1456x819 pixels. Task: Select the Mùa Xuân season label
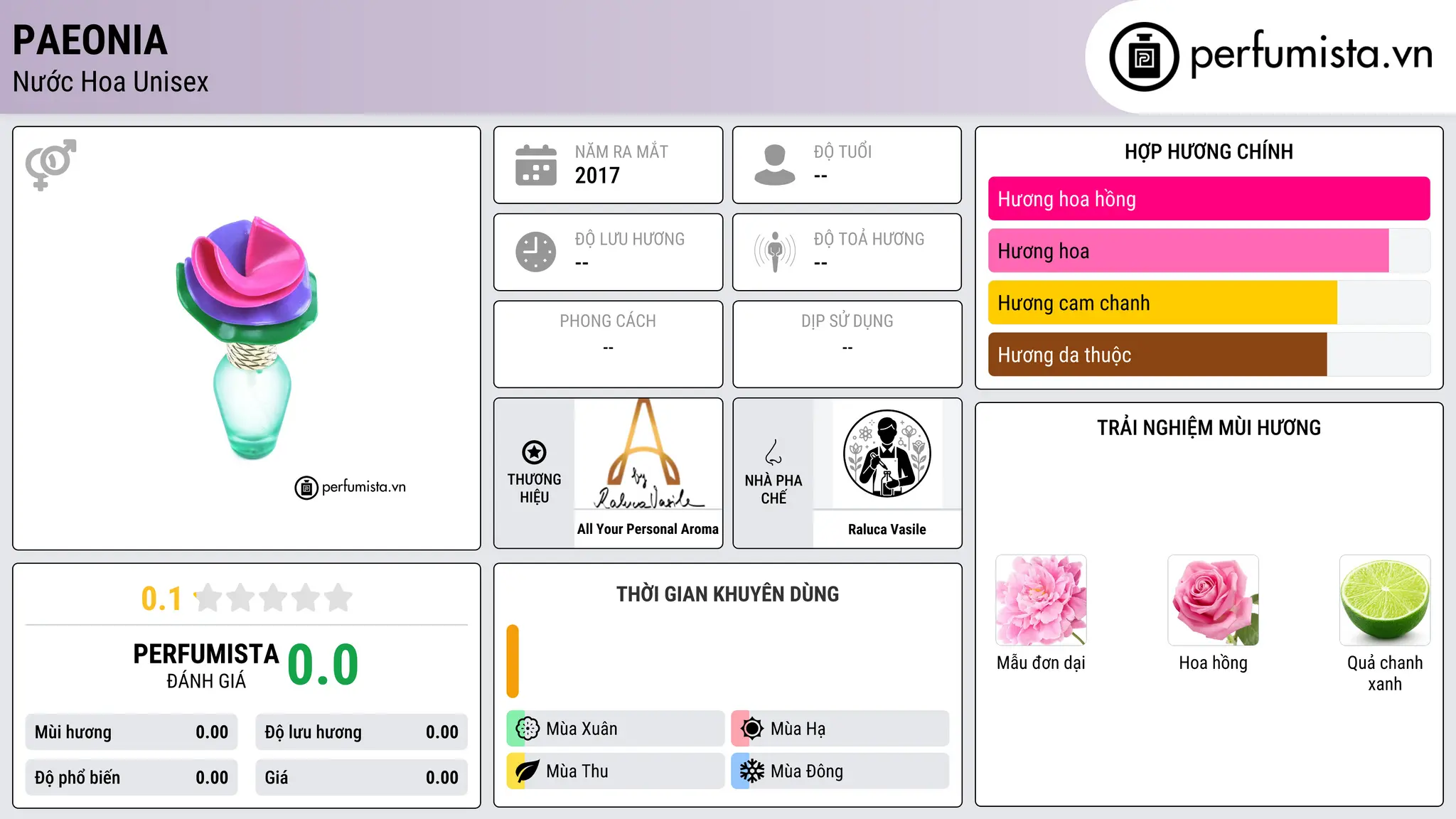[x=582, y=729]
